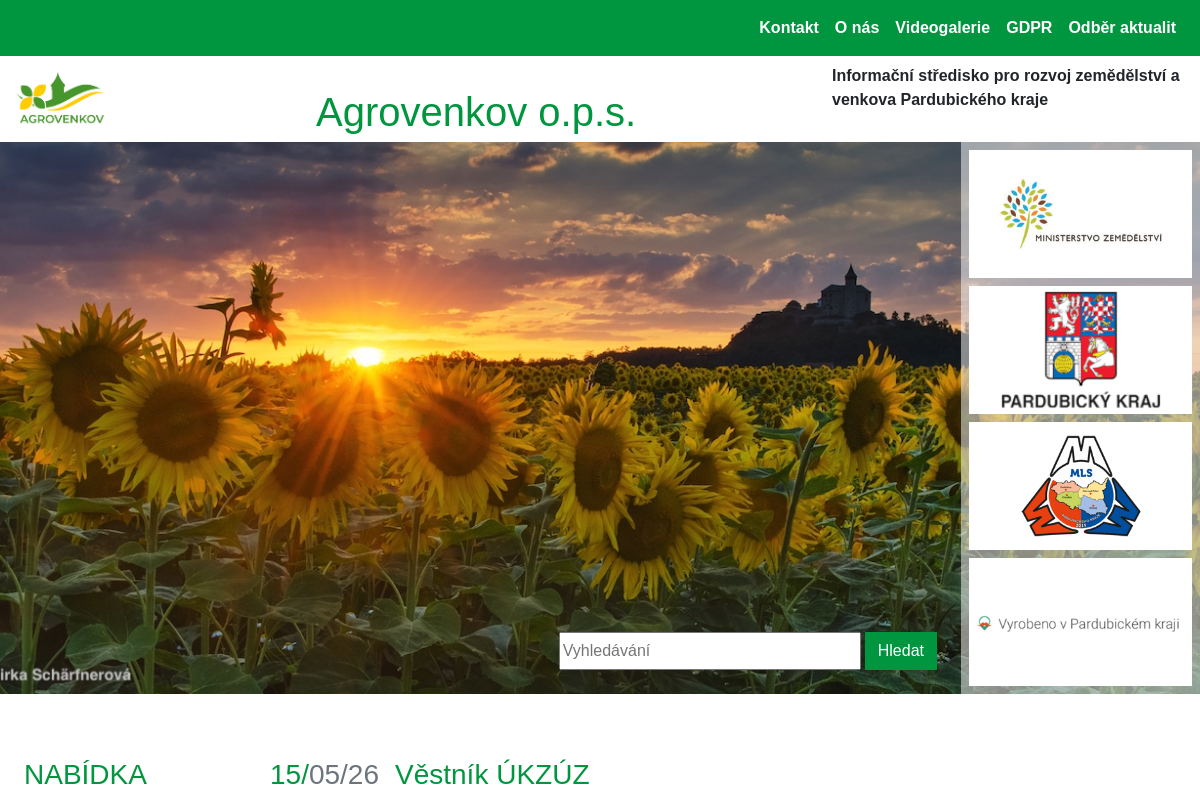This screenshot has height=800, width=1200.
Task: Focus the Vyhledávání search field
Action: pos(710,651)
